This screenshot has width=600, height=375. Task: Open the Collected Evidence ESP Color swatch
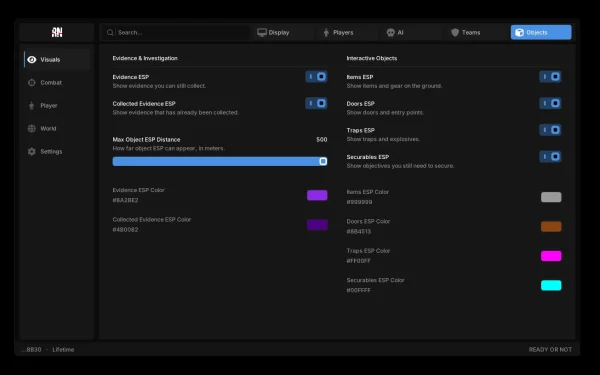point(317,225)
